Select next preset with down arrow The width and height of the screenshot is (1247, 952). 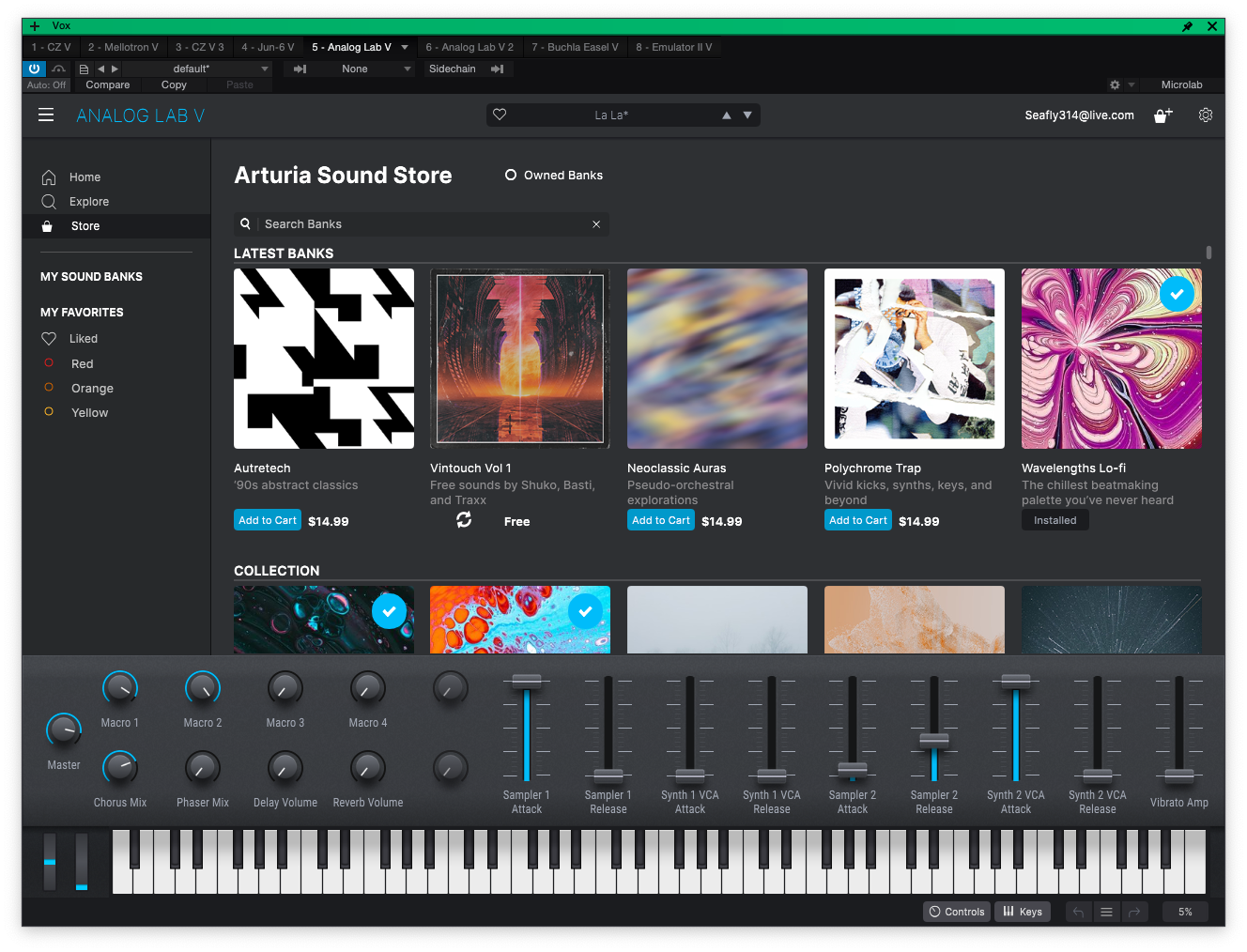747,115
